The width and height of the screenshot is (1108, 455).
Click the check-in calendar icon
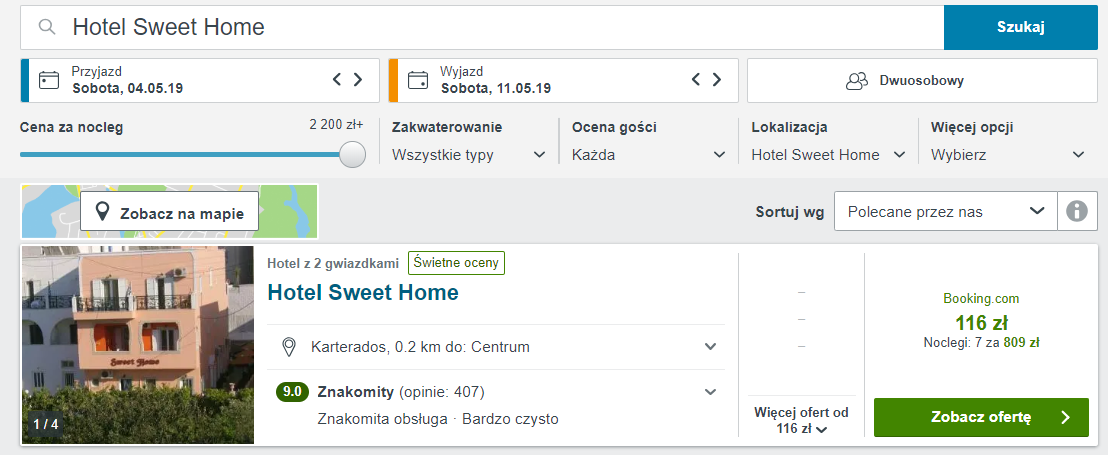coord(49,80)
